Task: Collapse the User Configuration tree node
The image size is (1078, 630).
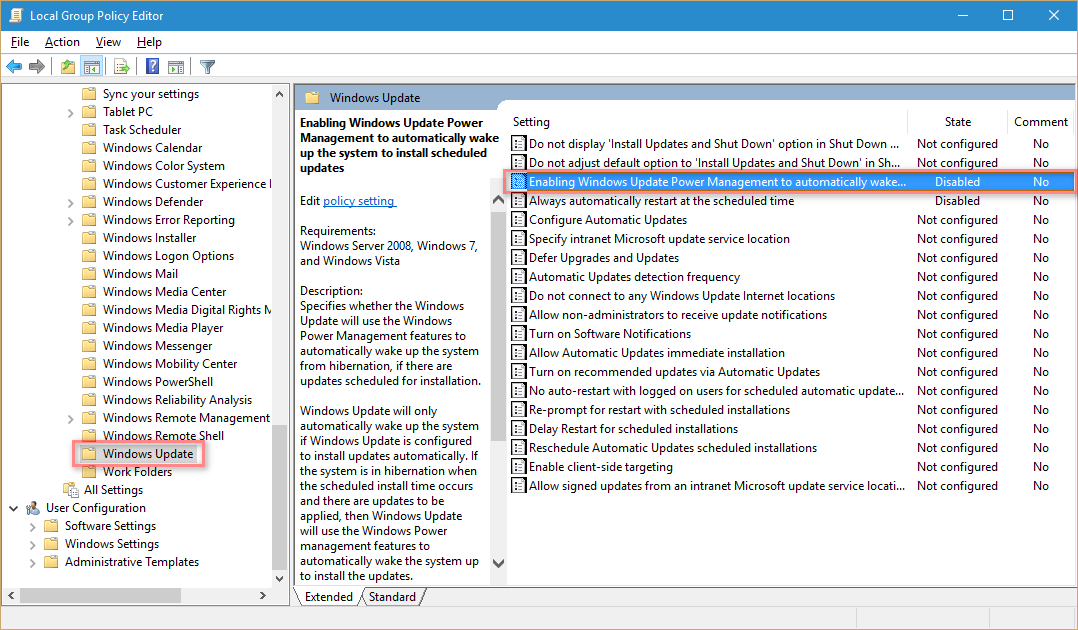Action: click(x=14, y=508)
